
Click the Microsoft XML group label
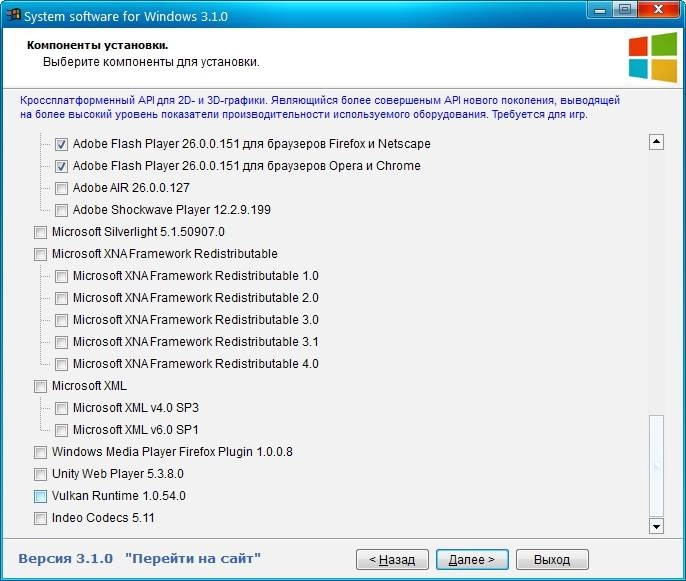click(x=89, y=386)
